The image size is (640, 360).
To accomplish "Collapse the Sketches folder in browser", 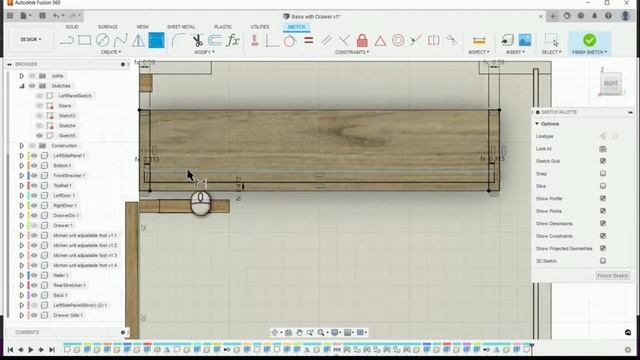I will tap(22, 86).
